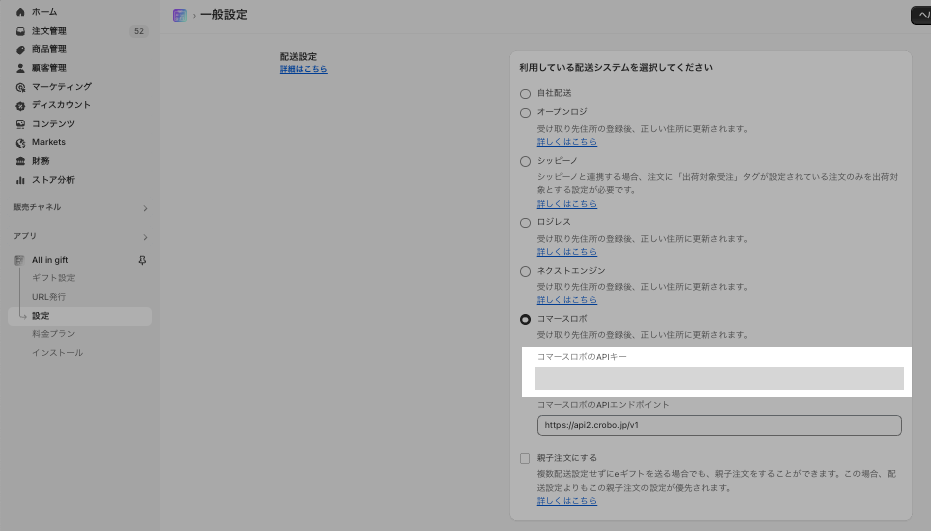Open 詳しくはこちら link under シッピーノ
The width and height of the screenshot is (931, 531).
[567, 204]
